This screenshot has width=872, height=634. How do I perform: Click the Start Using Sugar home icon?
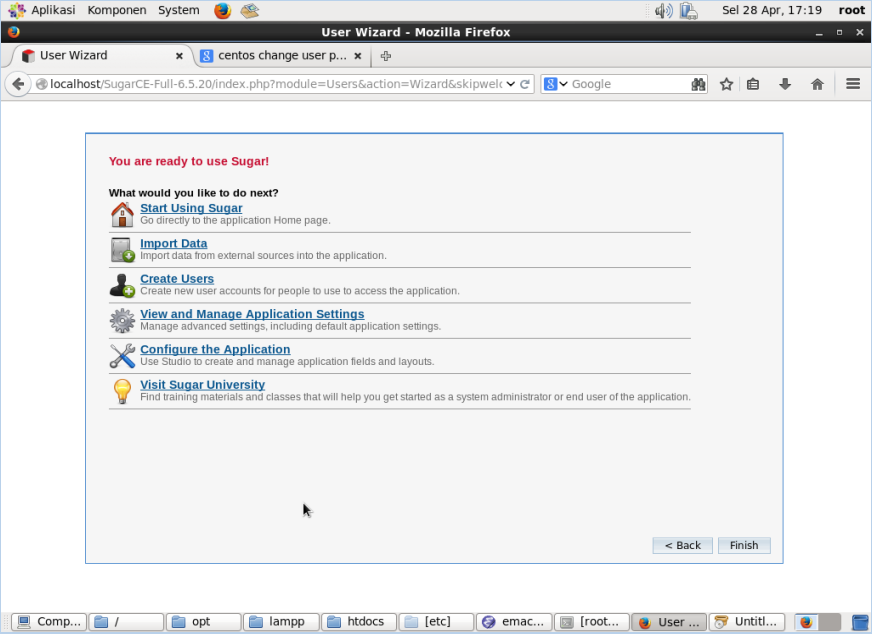pyautogui.click(x=122, y=213)
